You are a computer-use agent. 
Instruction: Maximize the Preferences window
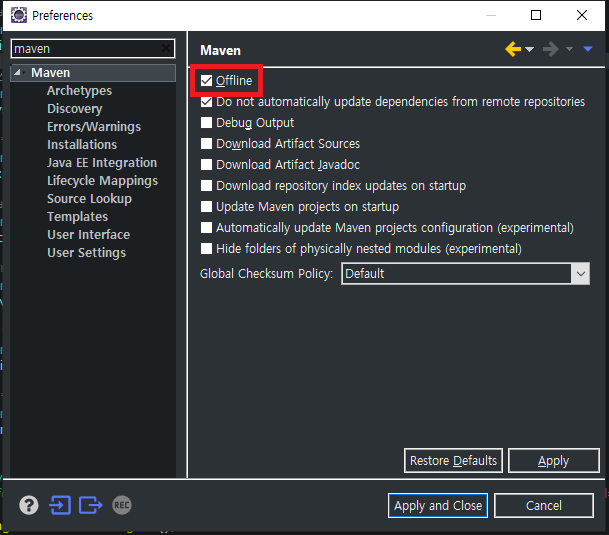click(536, 15)
